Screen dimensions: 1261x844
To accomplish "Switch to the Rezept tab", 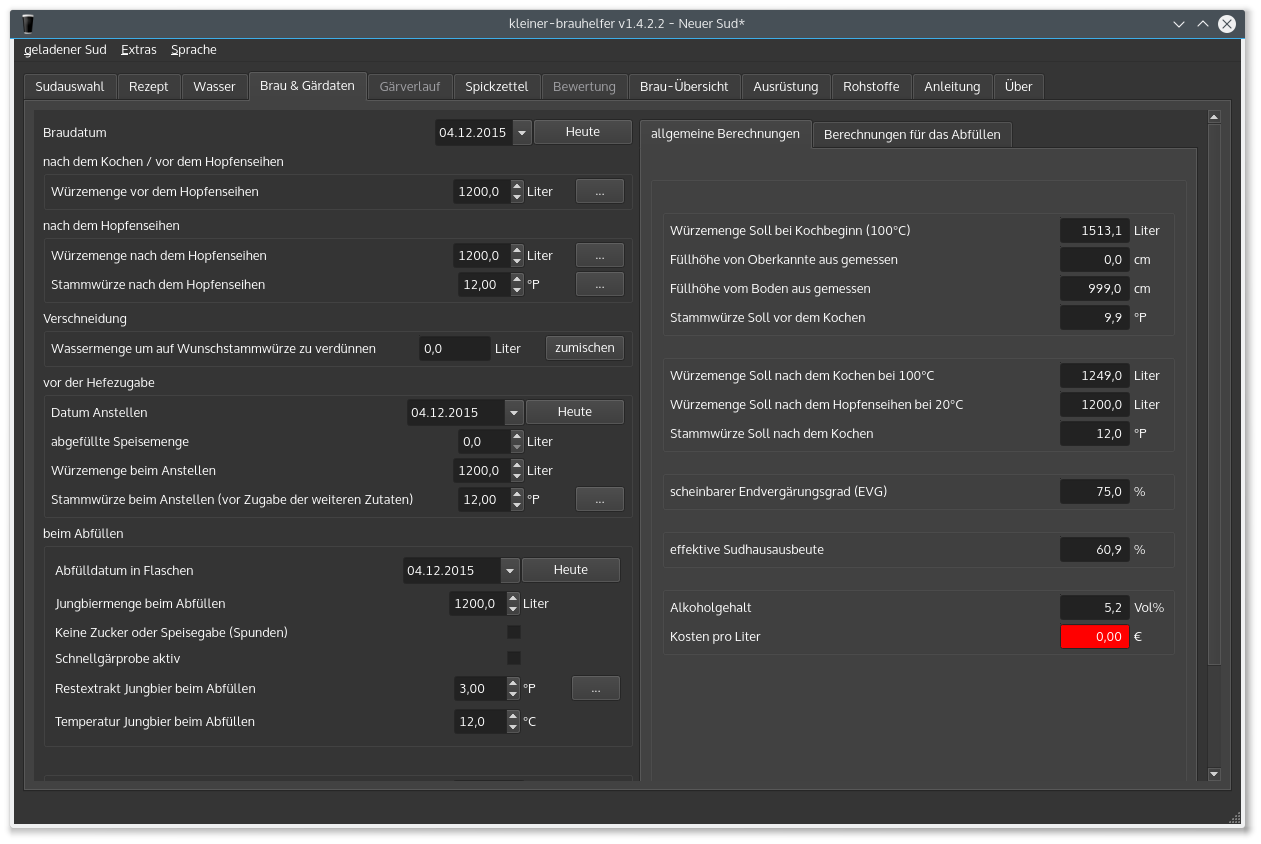I will 149,87.
